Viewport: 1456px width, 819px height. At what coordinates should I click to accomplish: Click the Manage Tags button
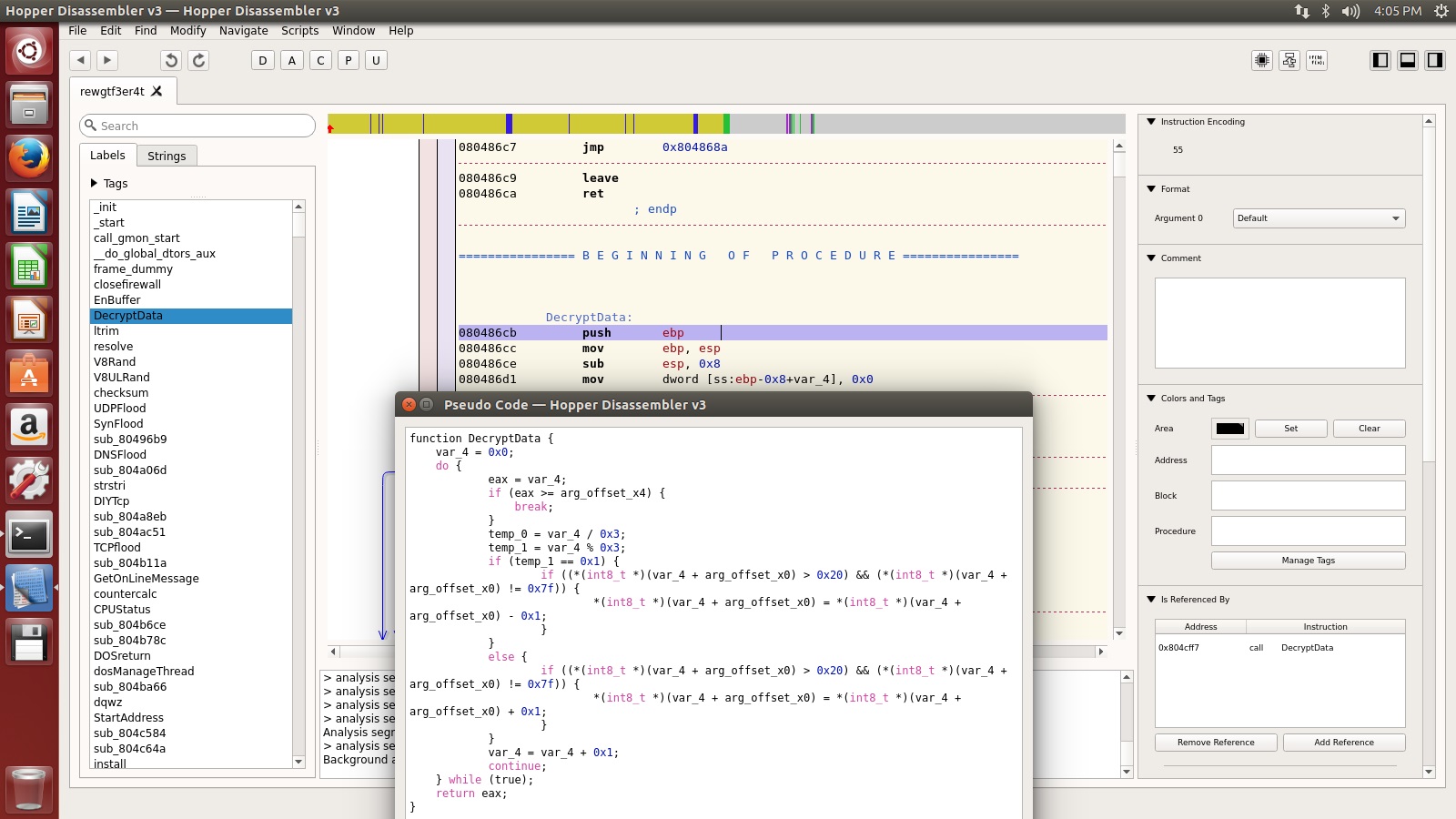pyautogui.click(x=1308, y=561)
